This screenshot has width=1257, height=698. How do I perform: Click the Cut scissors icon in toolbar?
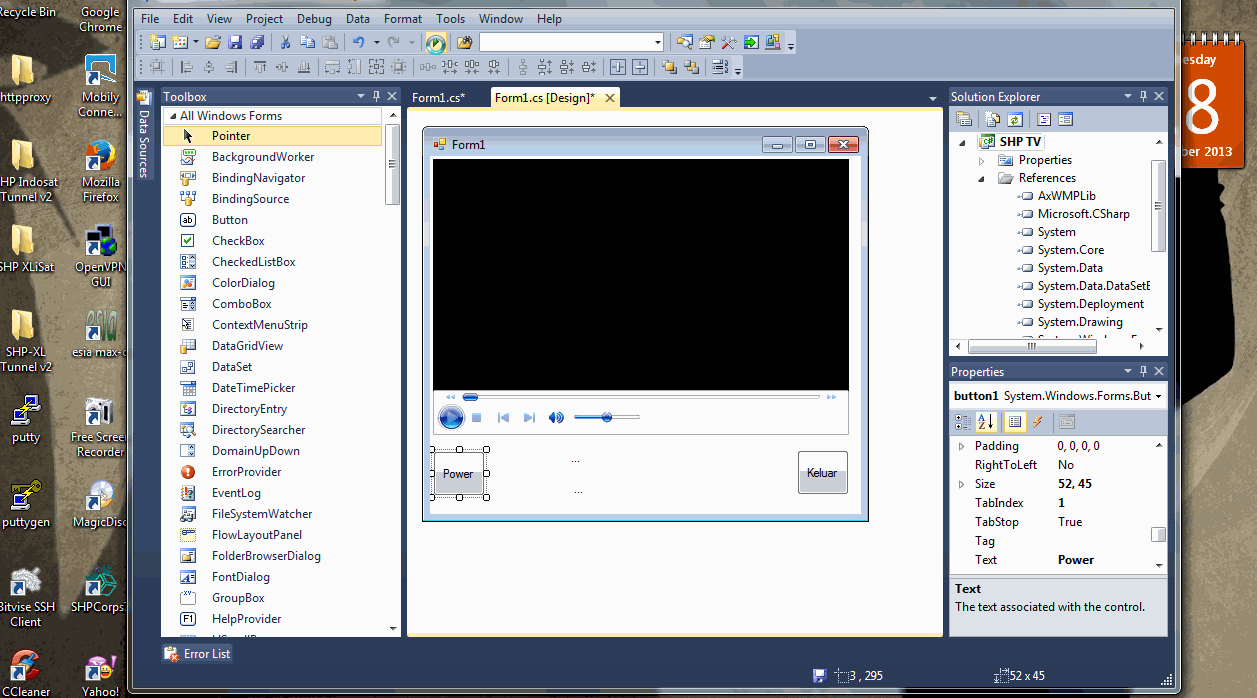coord(285,42)
